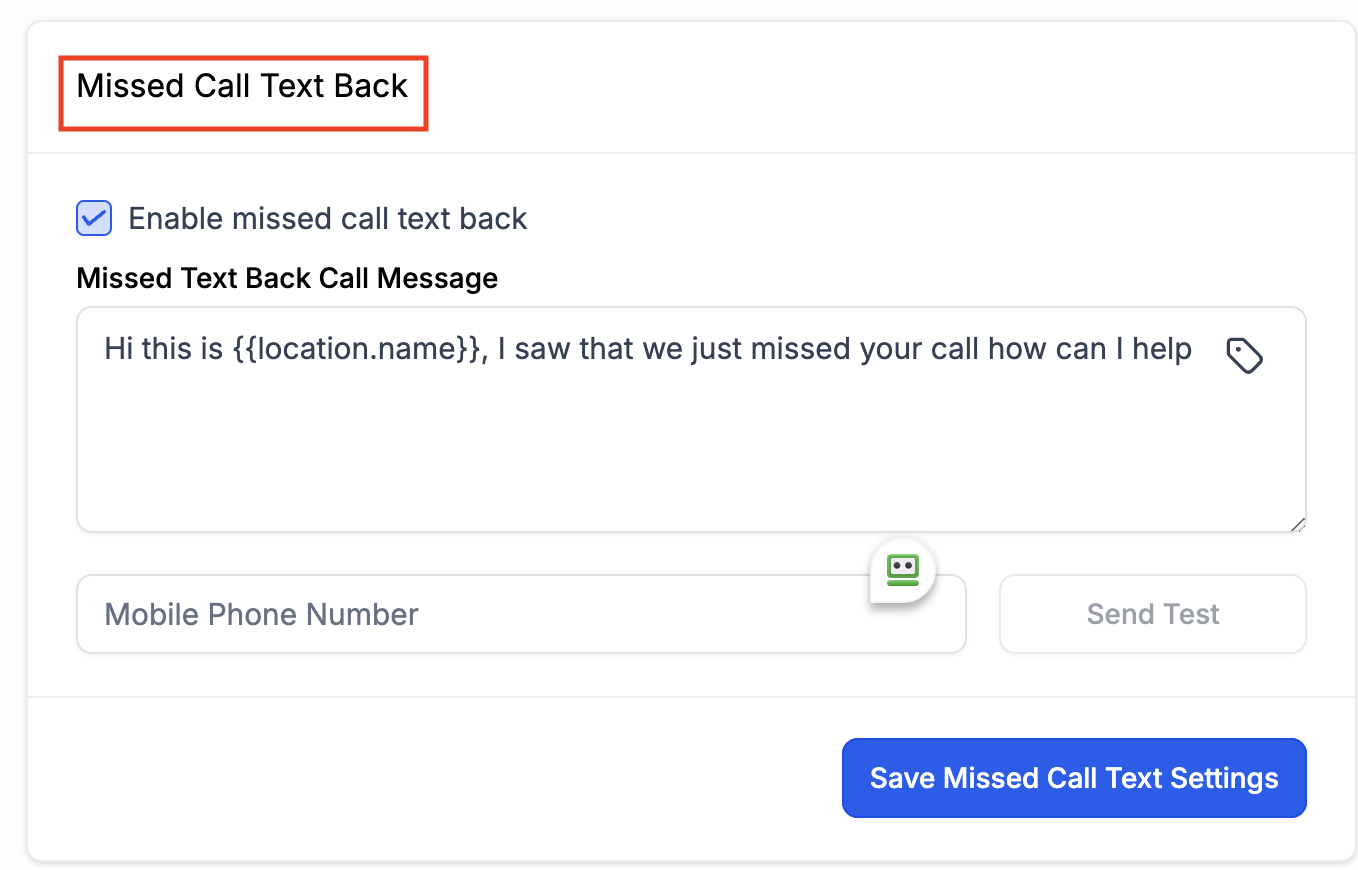Screen dimensions: 1358x870
Task: Click the "Mobile Phone Number" placeholder text
Action: tap(262, 614)
